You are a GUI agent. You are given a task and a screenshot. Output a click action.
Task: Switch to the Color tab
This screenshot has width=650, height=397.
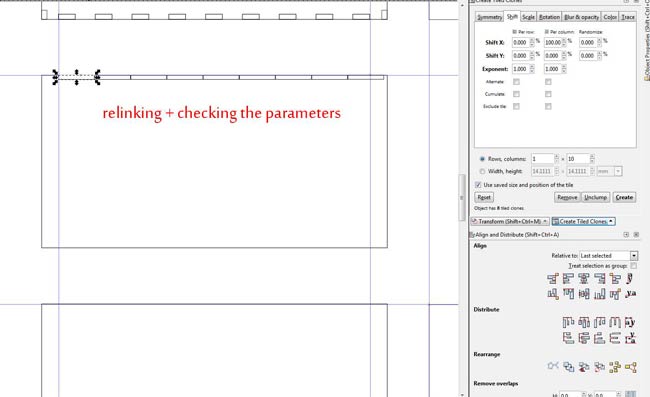pos(610,17)
